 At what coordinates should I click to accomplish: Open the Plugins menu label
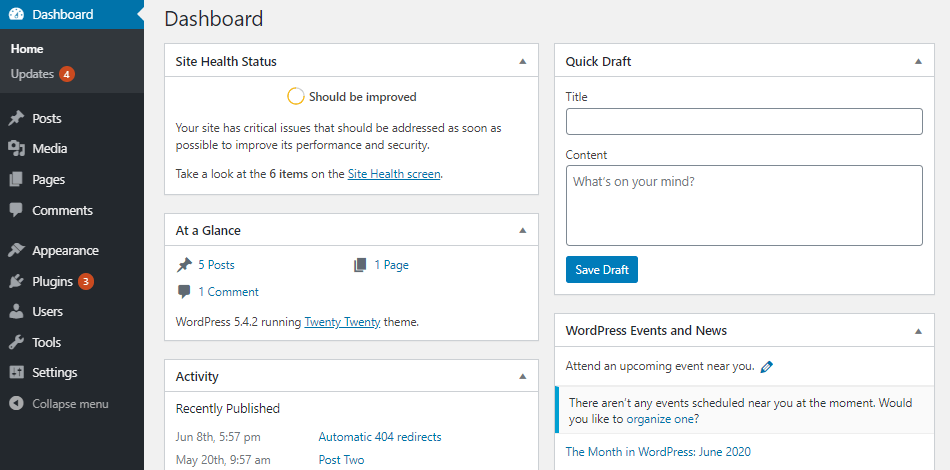coord(53,281)
